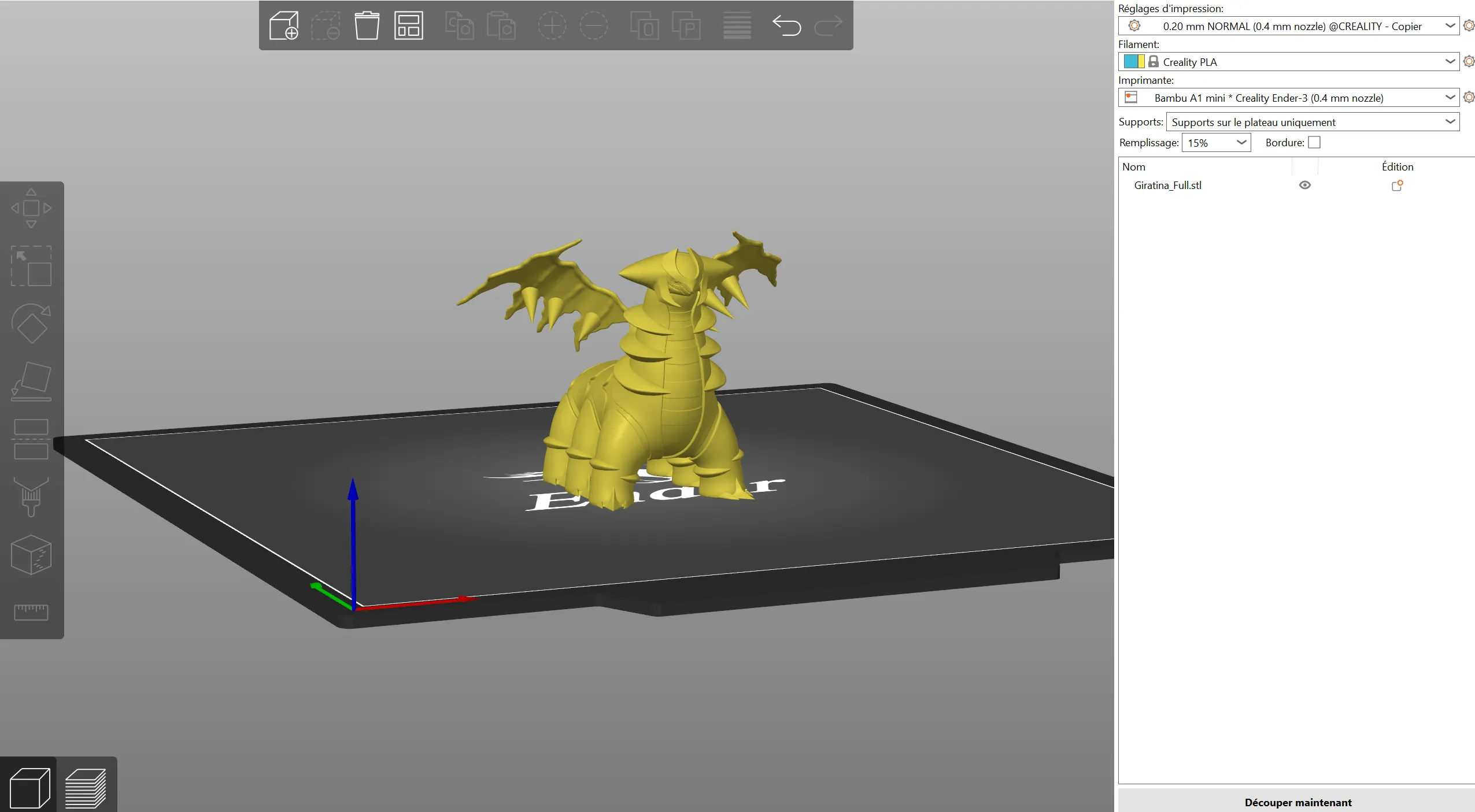This screenshot has height=812, width=1475.
Task: Click the filament color swatch
Action: (x=1134, y=61)
